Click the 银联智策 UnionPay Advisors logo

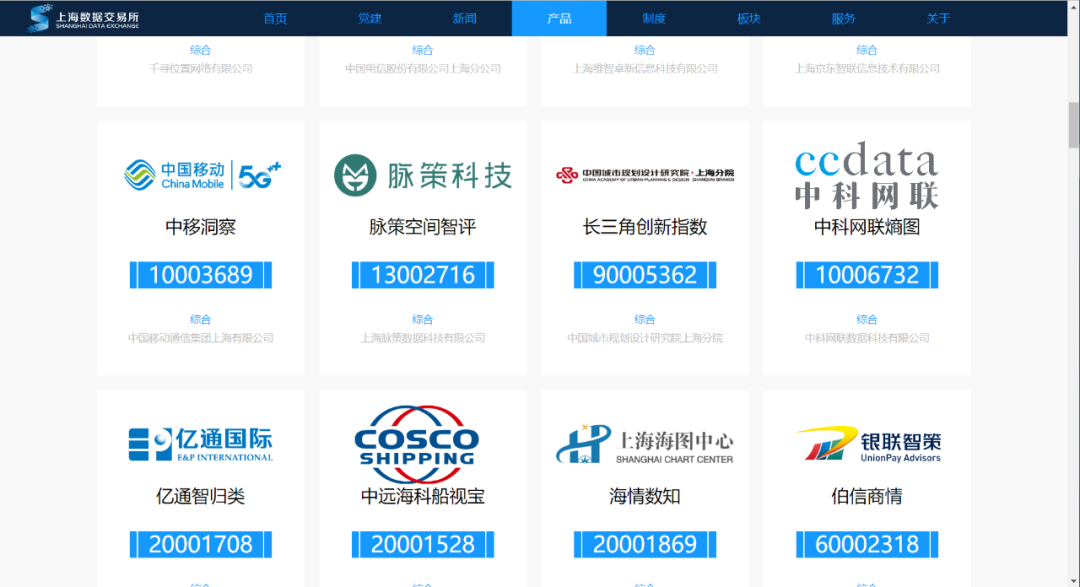coord(868,444)
